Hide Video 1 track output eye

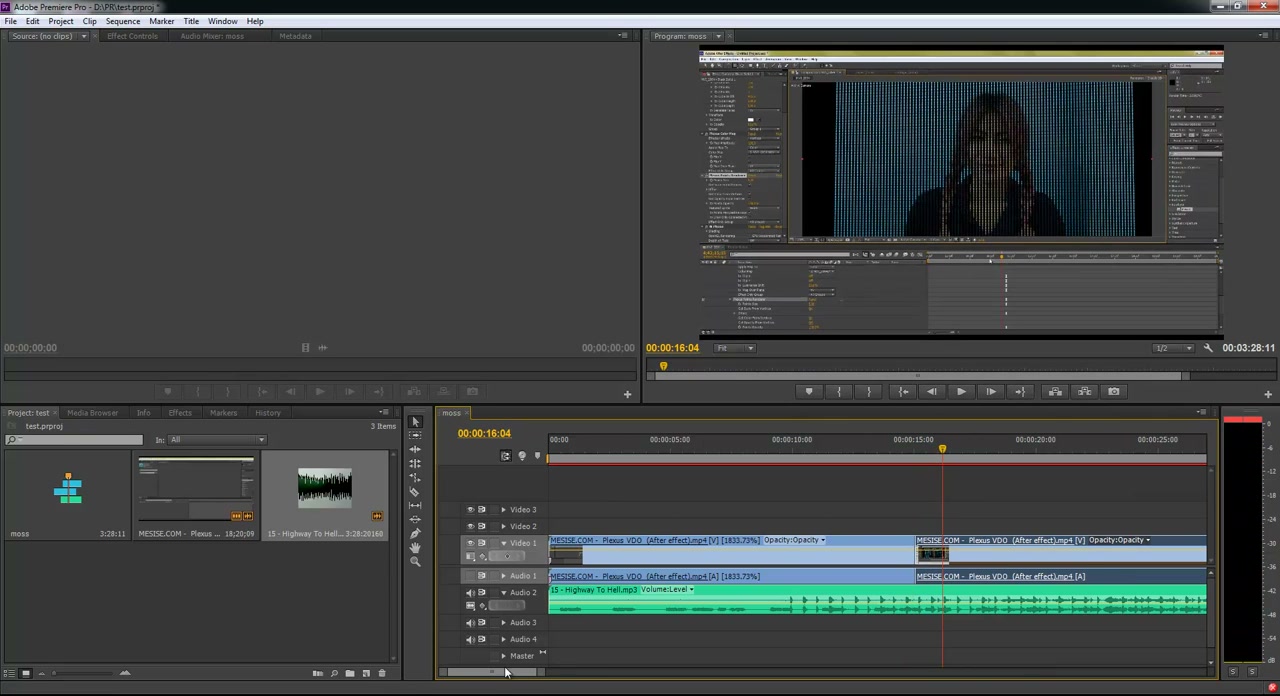(x=470, y=543)
